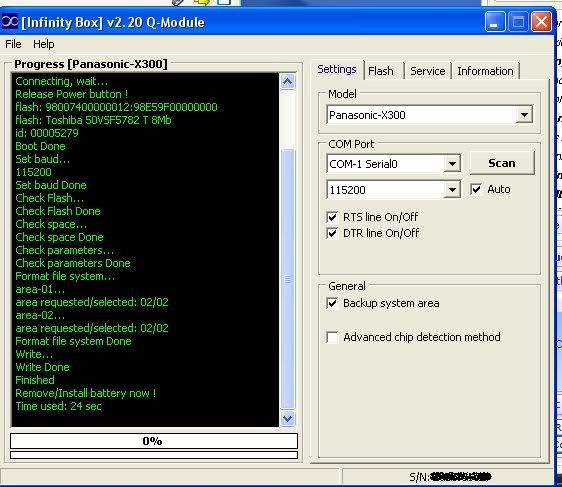Enable Advanced chip detection method
The image size is (562, 487).
click(332, 337)
